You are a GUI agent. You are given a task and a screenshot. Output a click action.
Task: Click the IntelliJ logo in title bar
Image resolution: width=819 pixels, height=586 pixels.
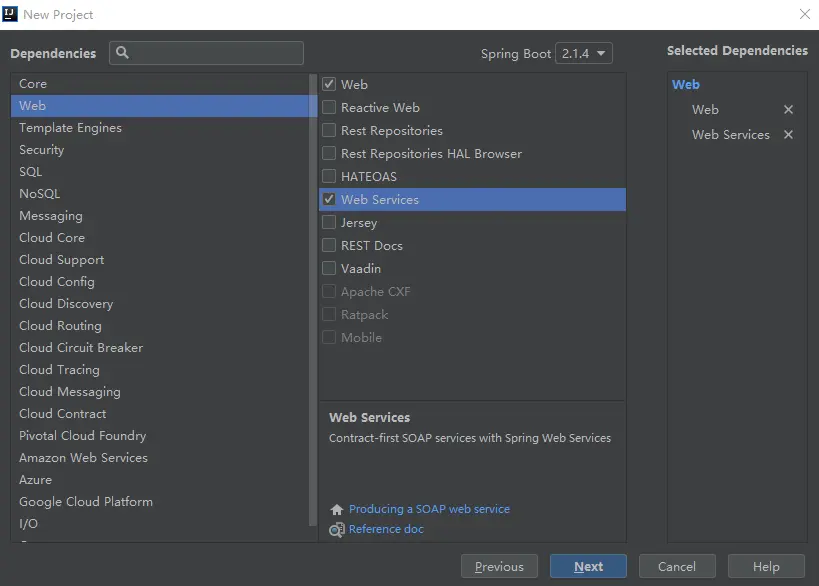pyautogui.click(x=12, y=14)
